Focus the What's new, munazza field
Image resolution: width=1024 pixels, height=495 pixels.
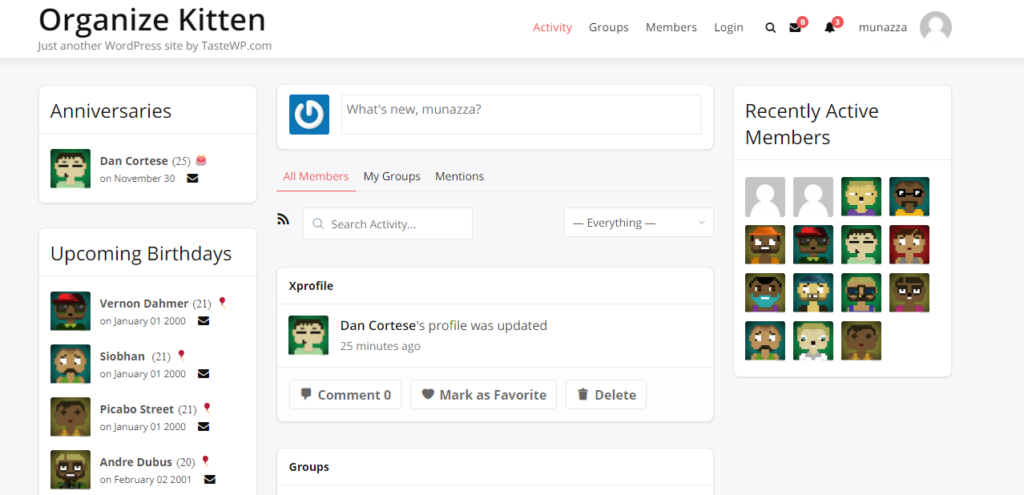click(521, 114)
